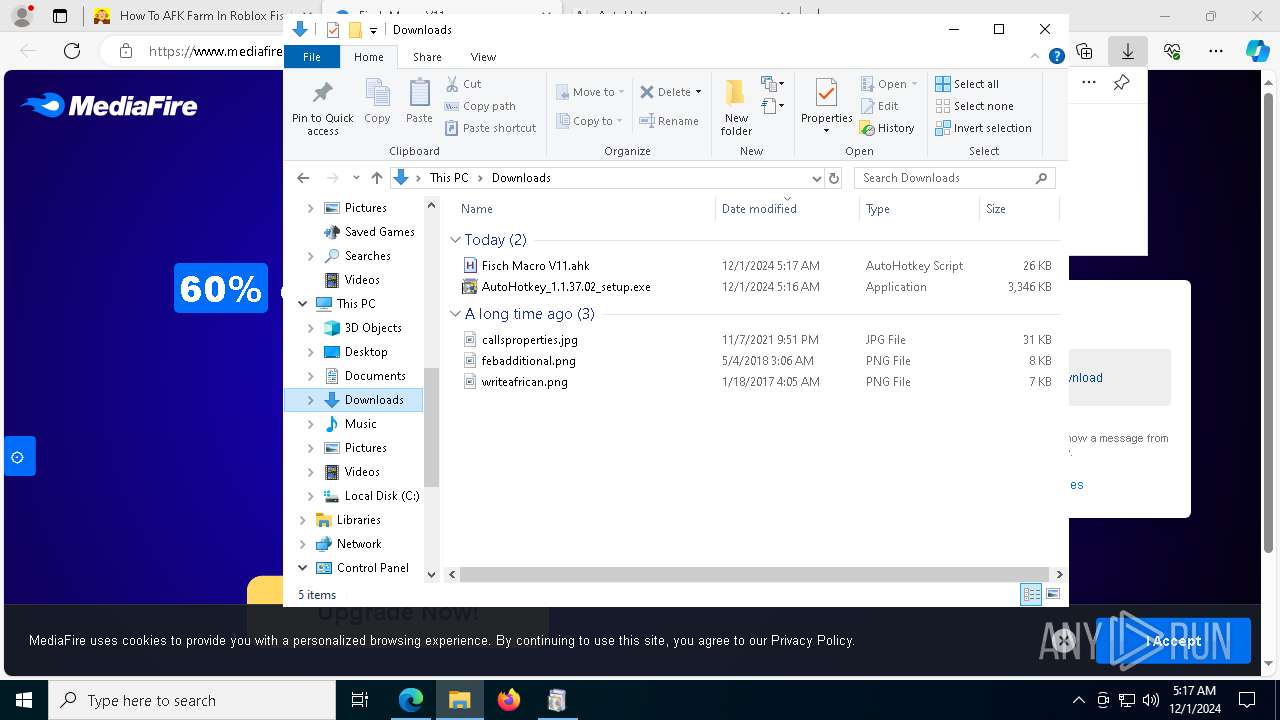Image resolution: width=1280 pixels, height=720 pixels.
Task: Select Fisch Macro V11.ahk file
Action: [535, 266]
